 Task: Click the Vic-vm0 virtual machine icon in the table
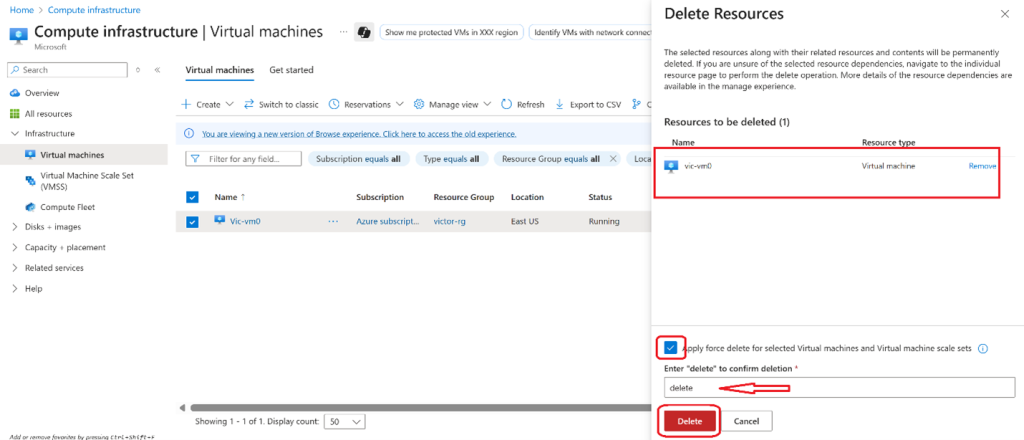[x=219, y=221]
